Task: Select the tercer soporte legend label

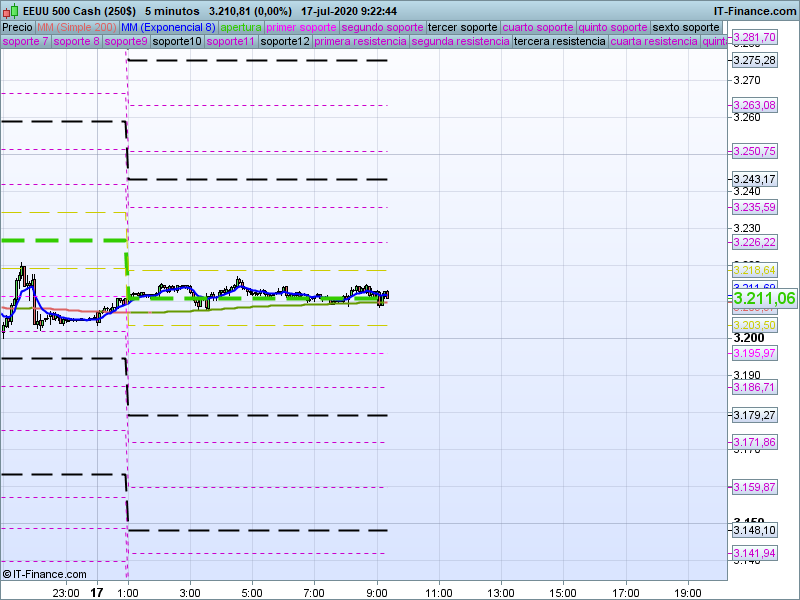Action: [462, 27]
